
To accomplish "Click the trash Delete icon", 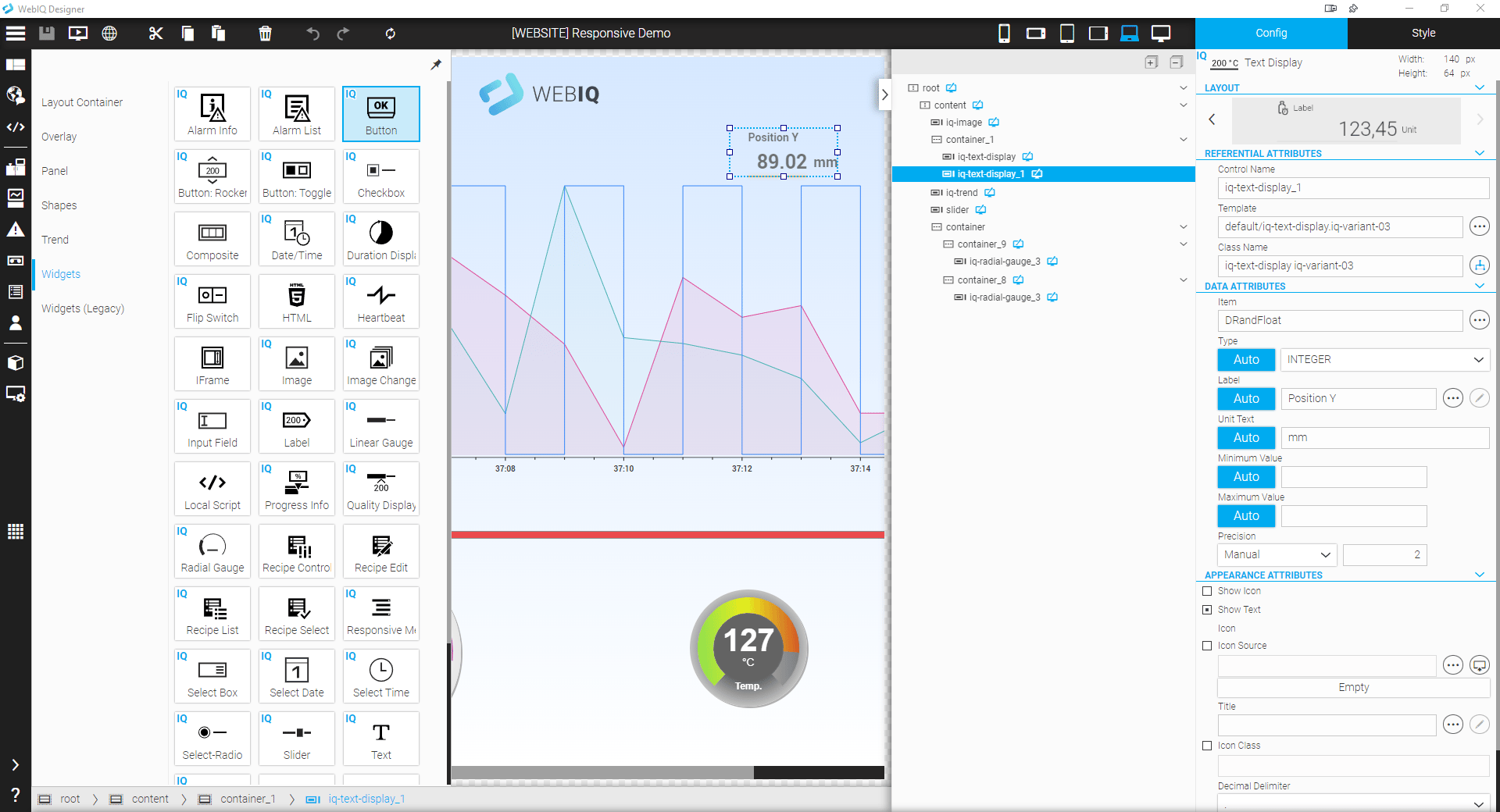I will click(265, 33).
